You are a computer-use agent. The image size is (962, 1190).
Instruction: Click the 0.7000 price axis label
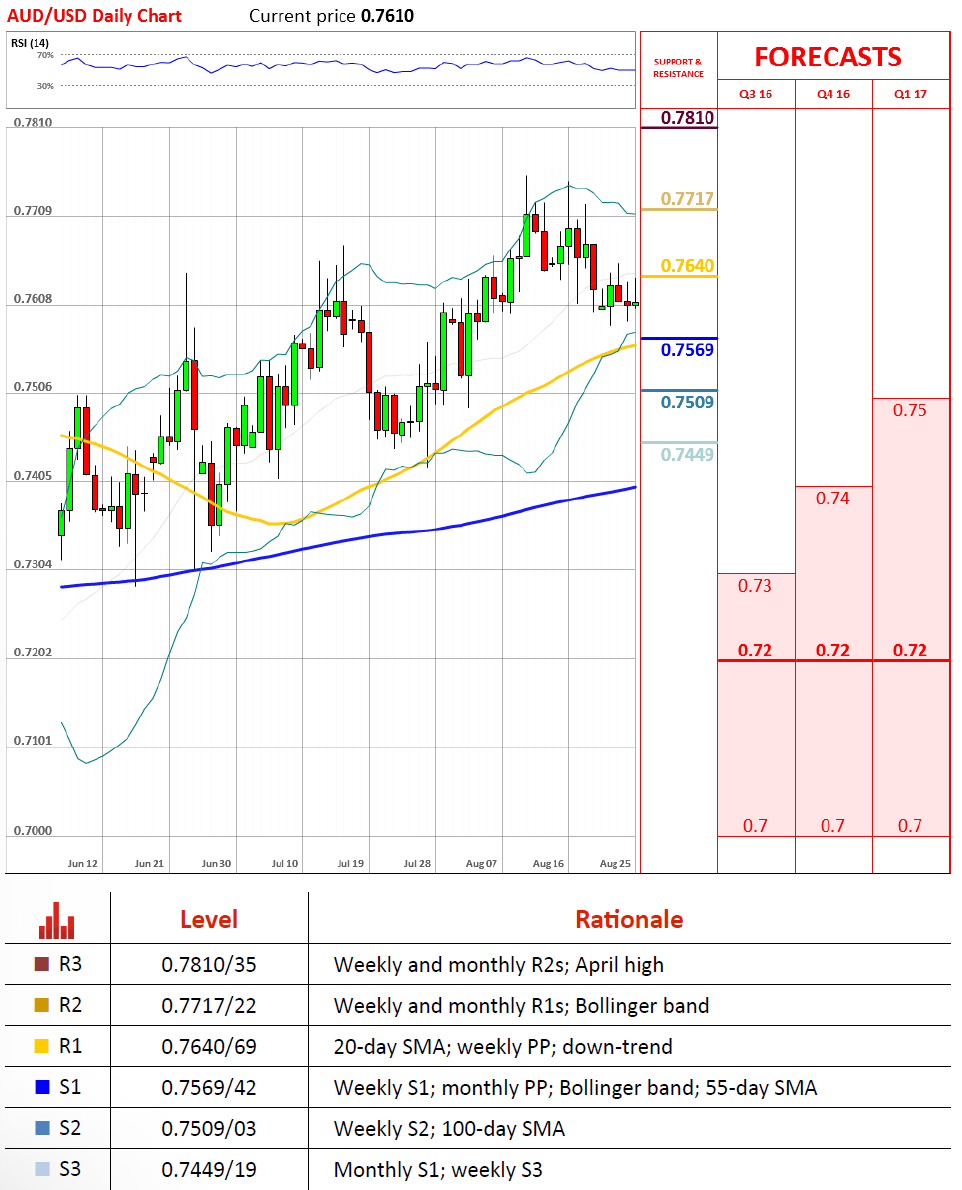(33, 830)
